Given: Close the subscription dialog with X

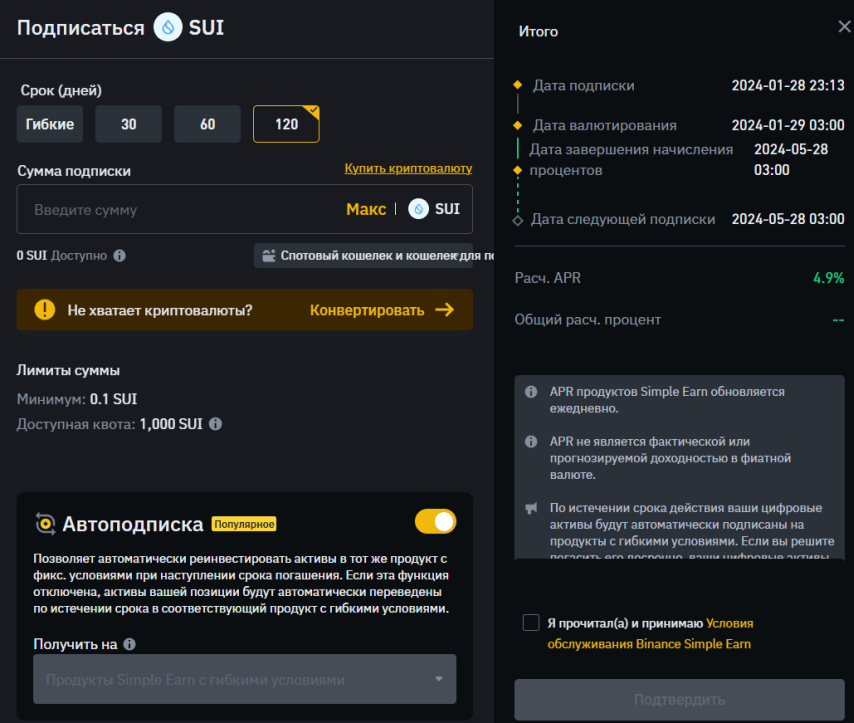Looking at the screenshot, I should coord(844,26).
